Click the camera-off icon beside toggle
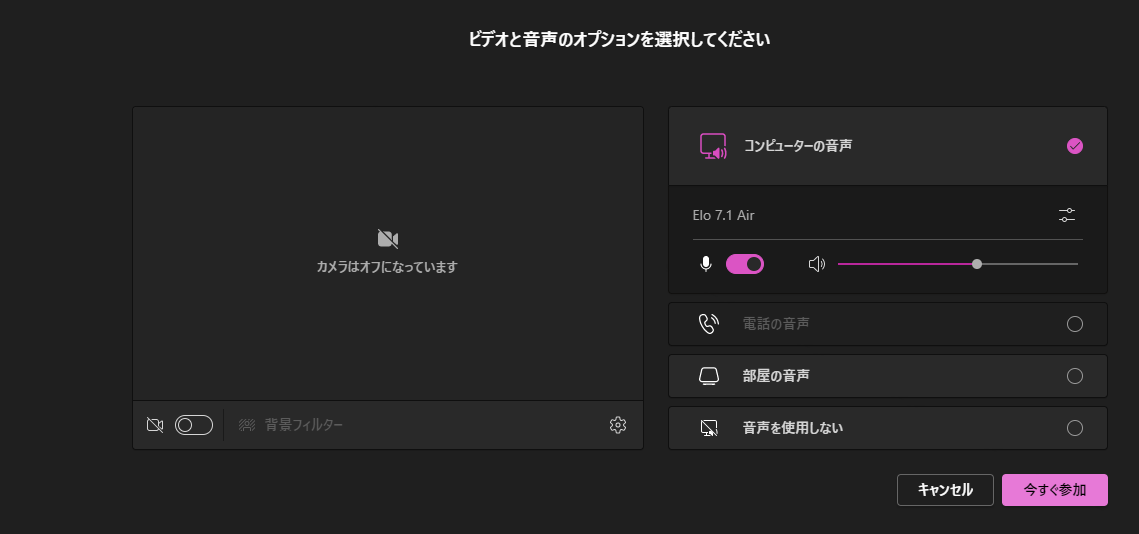 point(155,425)
